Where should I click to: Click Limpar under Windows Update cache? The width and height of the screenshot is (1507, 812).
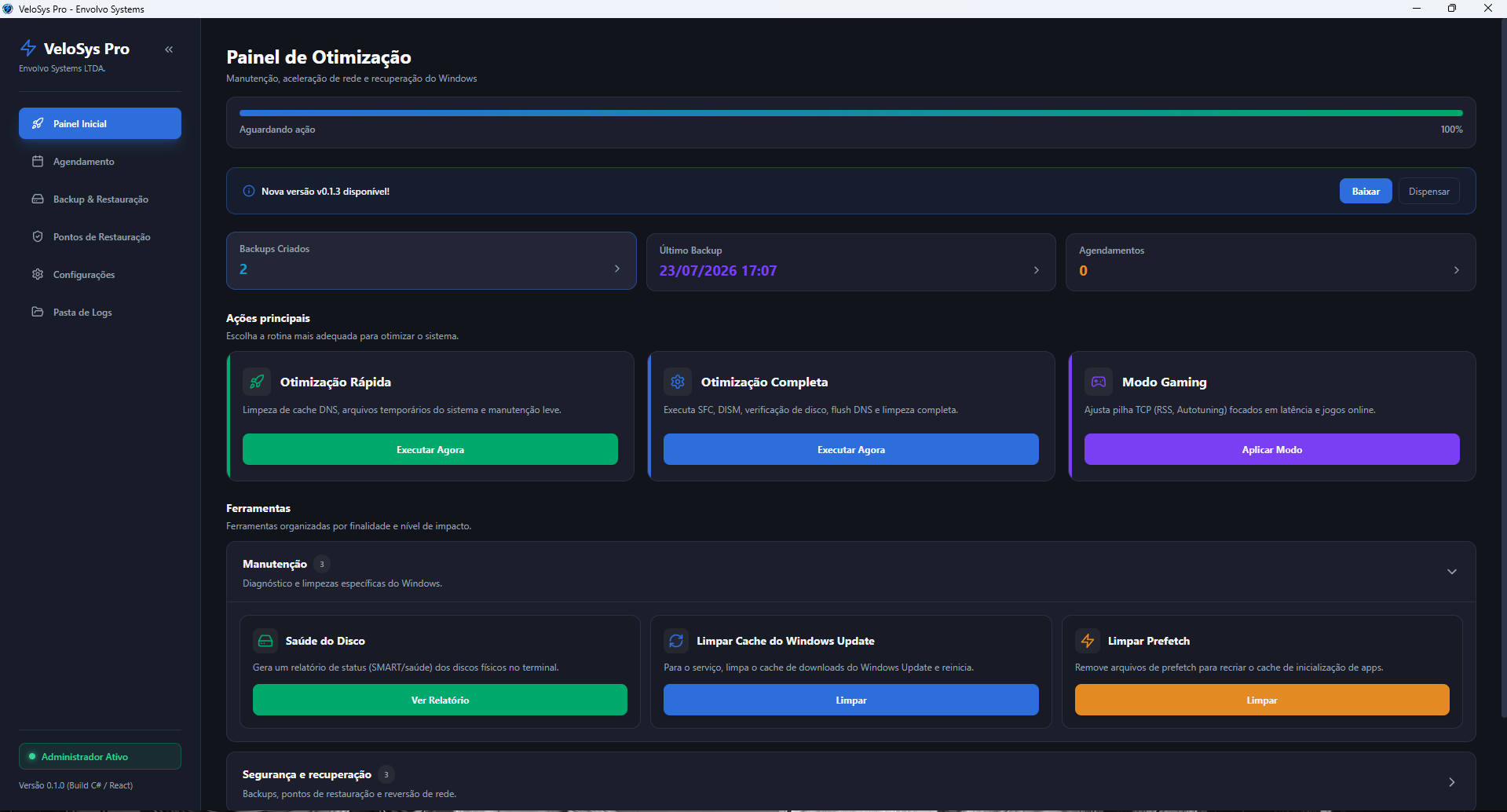pyautogui.click(x=851, y=700)
